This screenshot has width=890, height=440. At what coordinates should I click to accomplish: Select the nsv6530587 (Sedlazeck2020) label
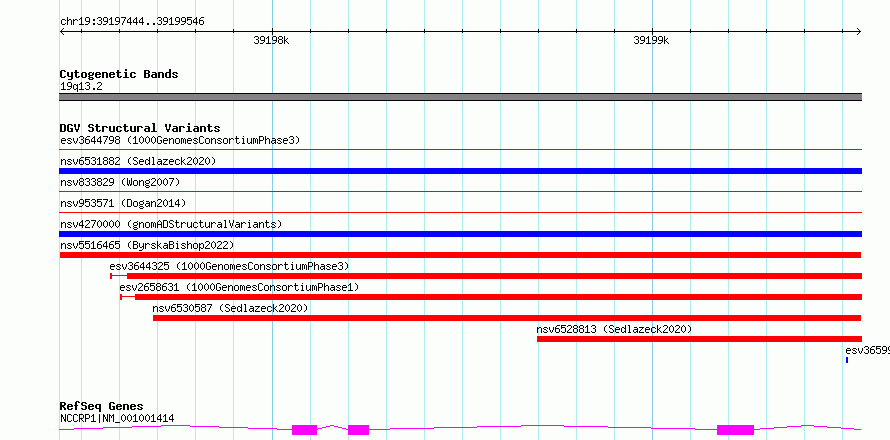pyautogui.click(x=230, y=308)
